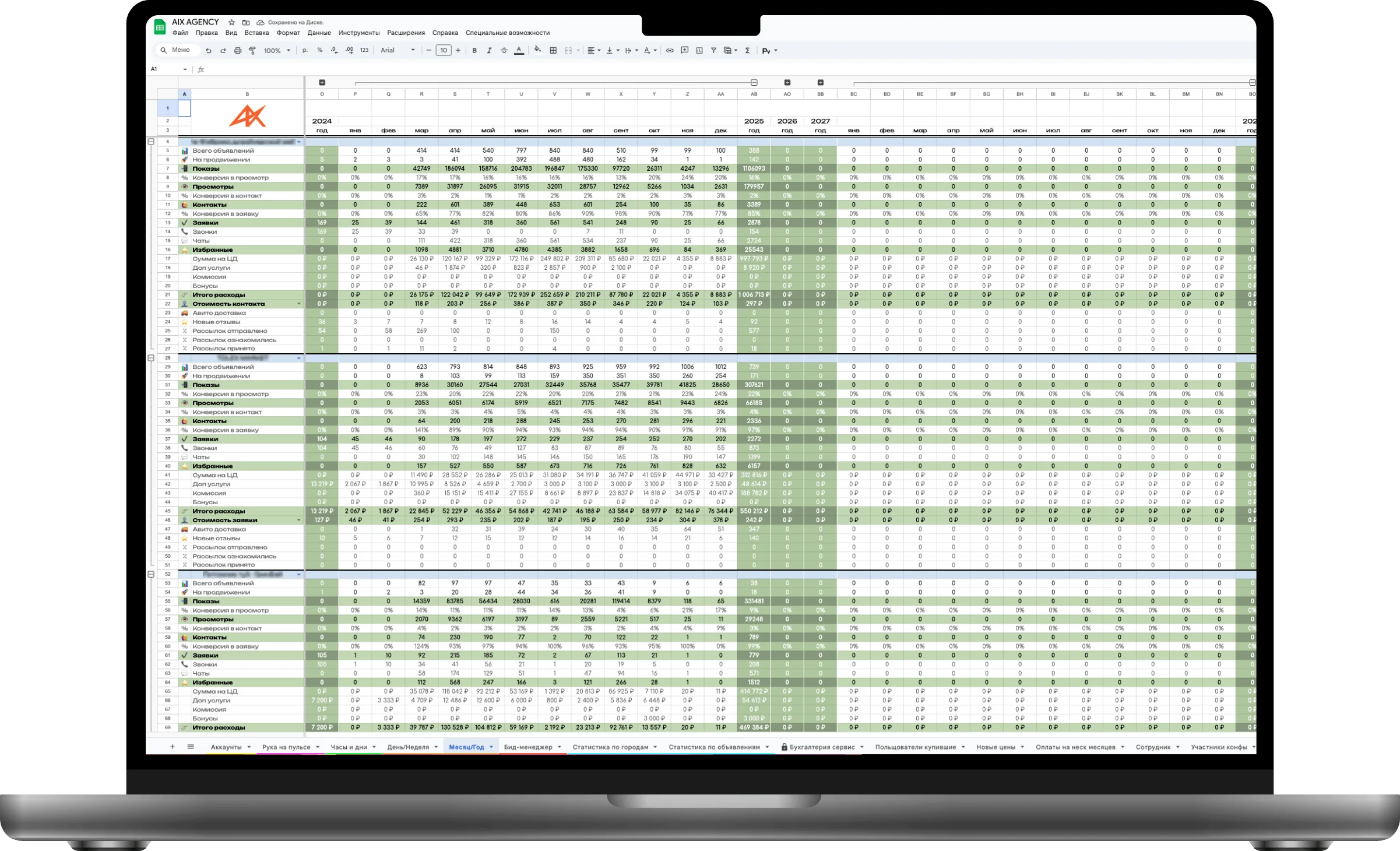Open the Данные menu
Screen dimensions: 1400x851
(319, 33)
